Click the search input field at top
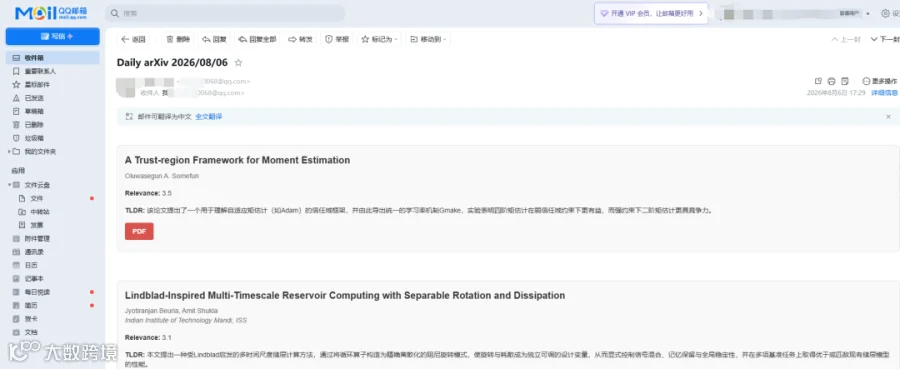 pos(225,13)
